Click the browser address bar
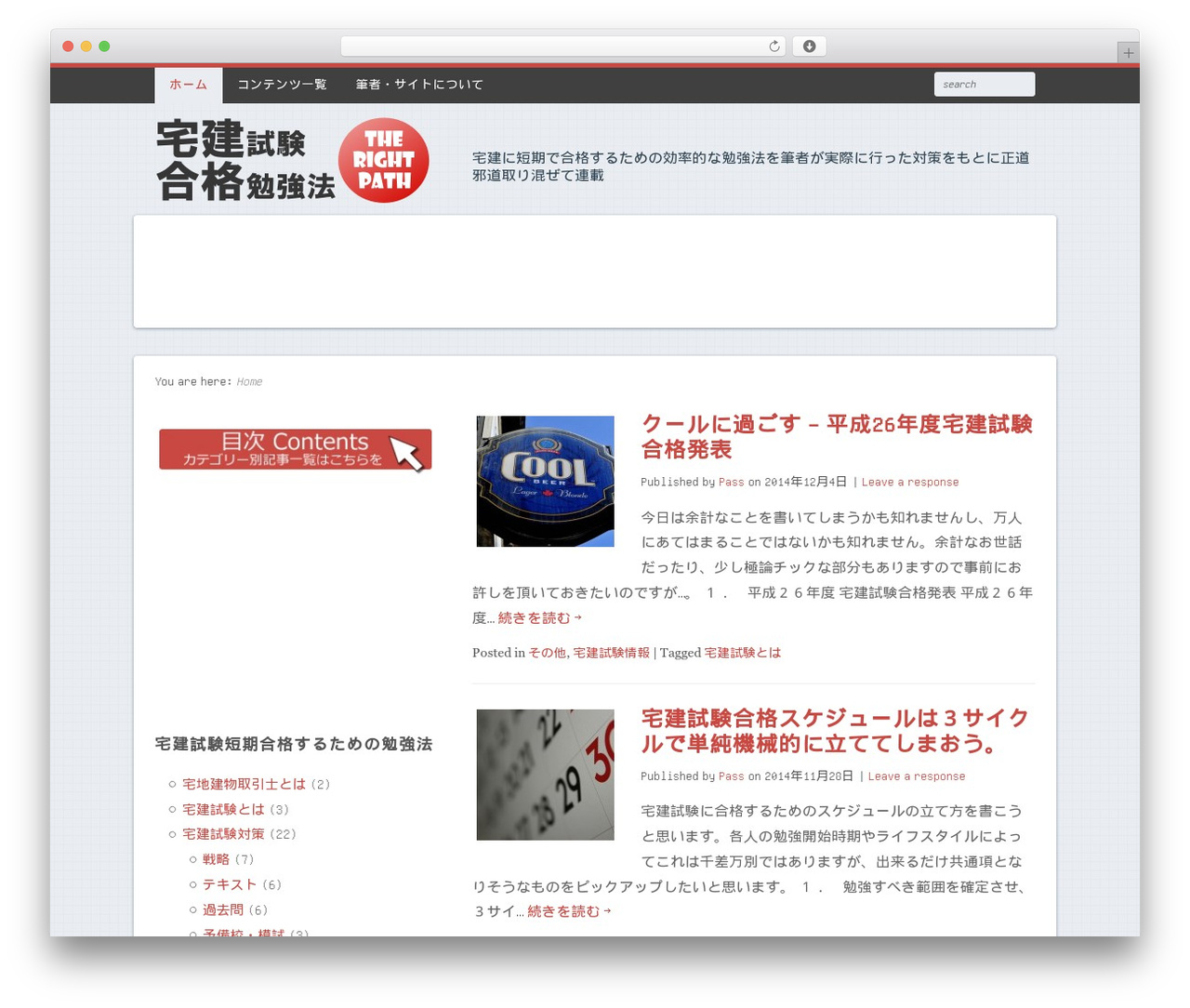The width and height of the screenshot is (1190, 1008). (x=562, y=46)
